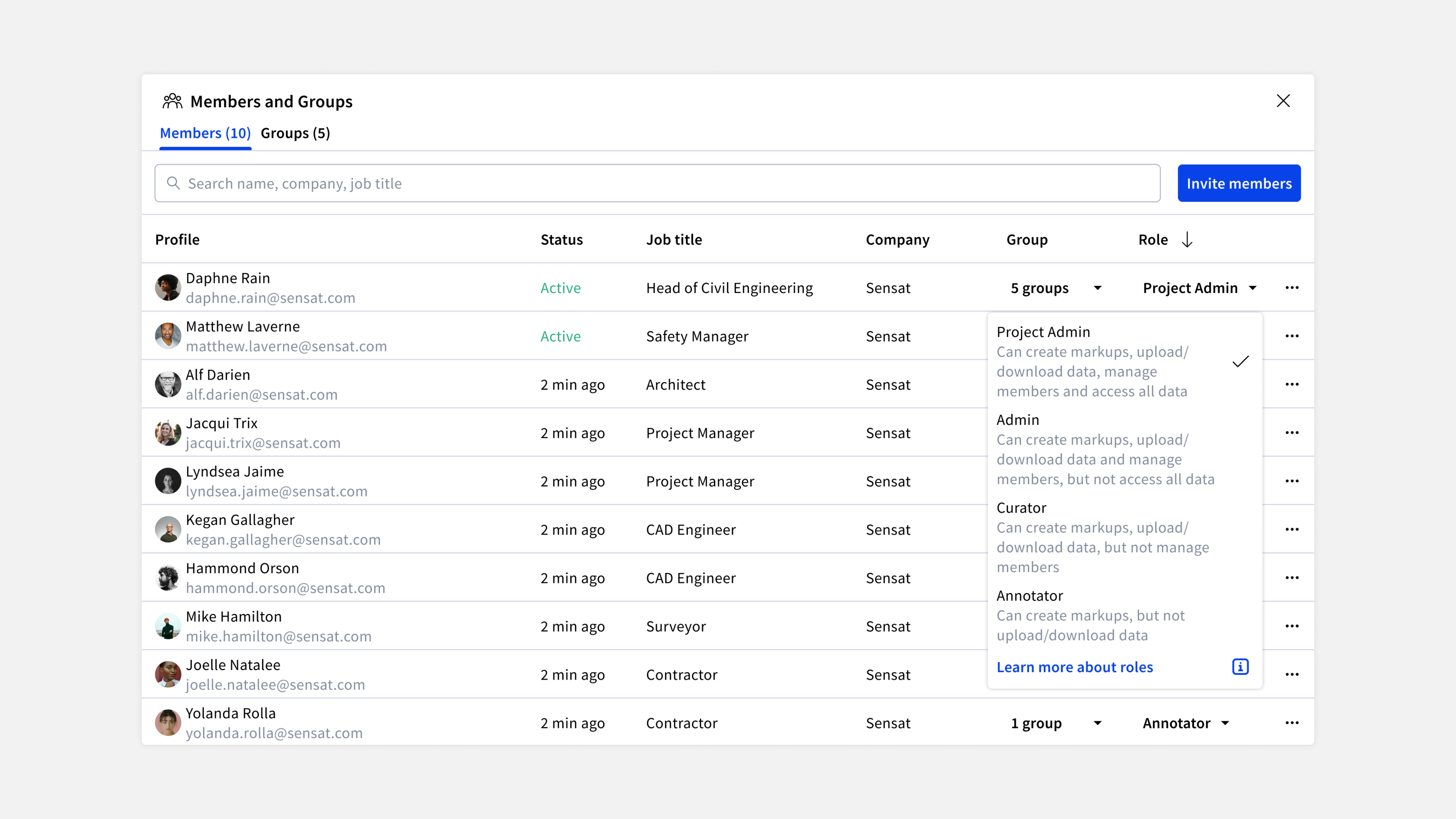Viewport: 1456px width, 819px height.
Task: Click Jacqui Trix's profile picture
Action: tap(168, 433)
